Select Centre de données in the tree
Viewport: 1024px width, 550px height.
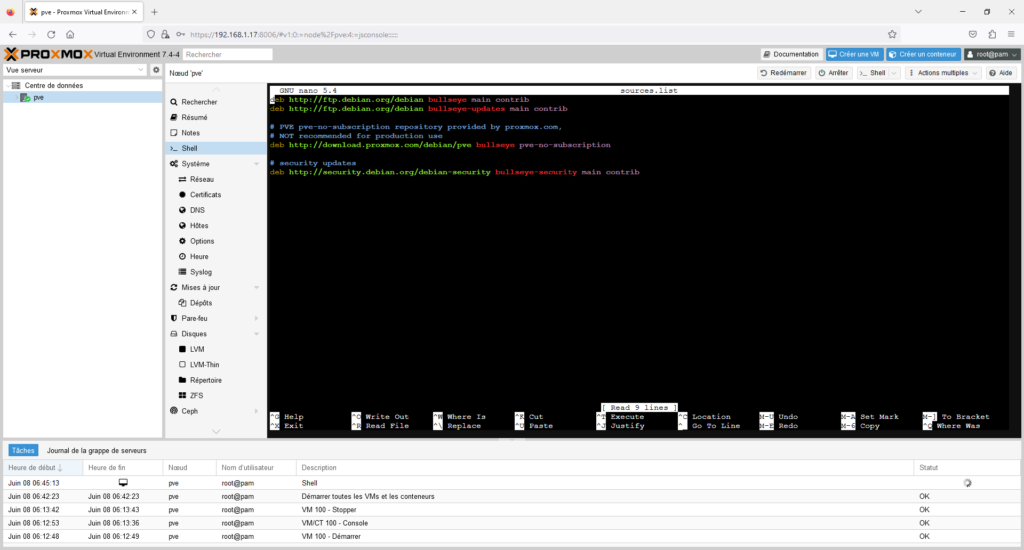pos(54,86)
